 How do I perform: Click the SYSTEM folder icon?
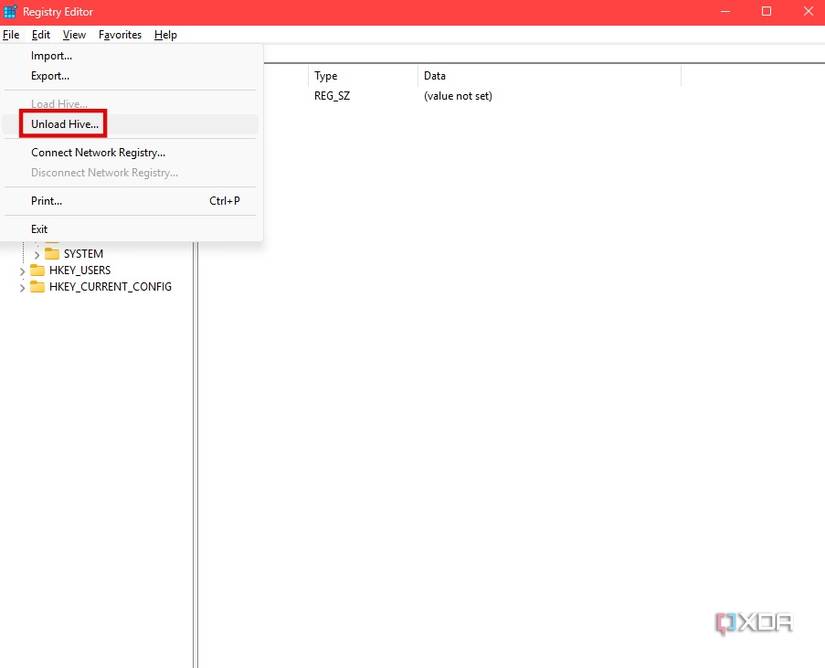(52, 254)
